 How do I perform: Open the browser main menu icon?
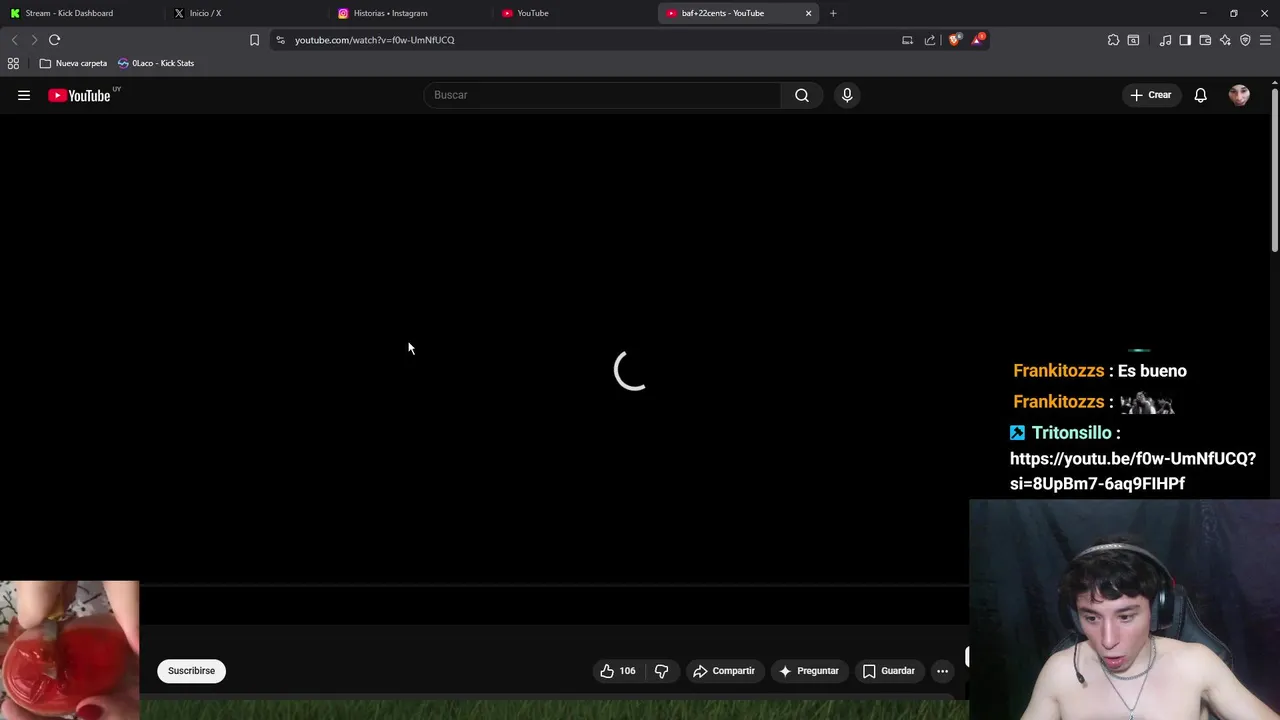[x=1265, y=40]
